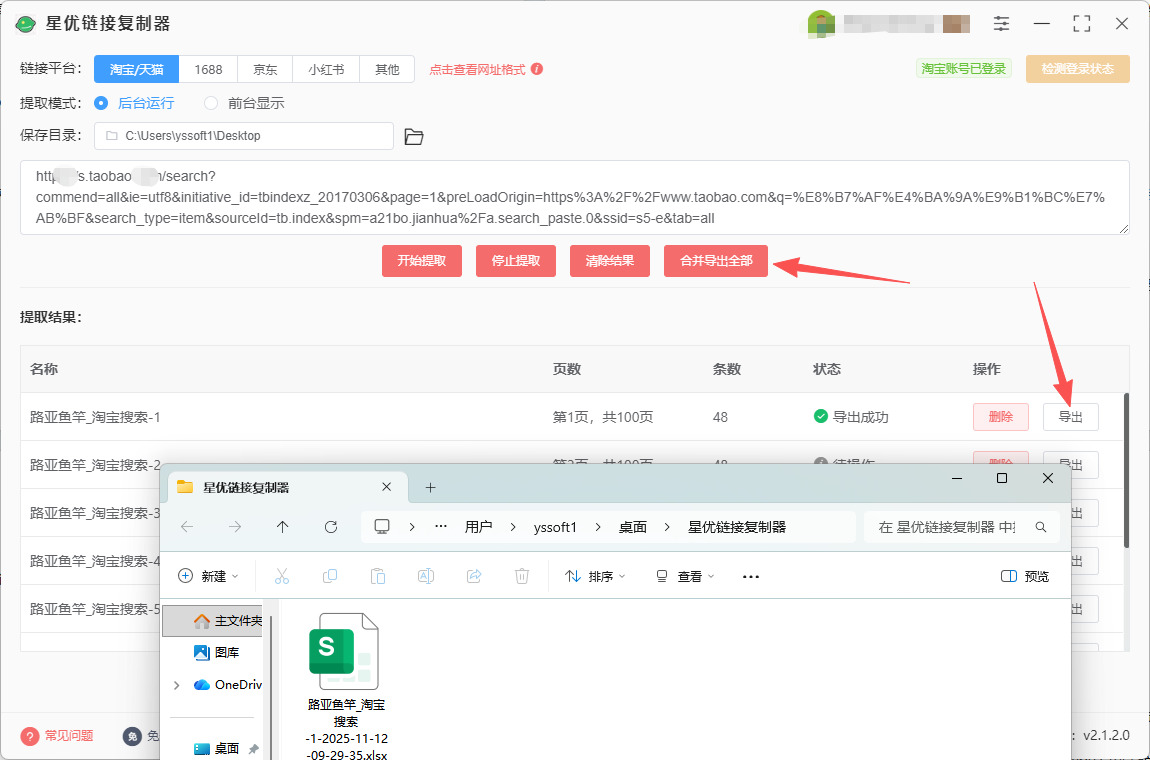
Task: Expand chevron after 桌面 in address bar
Action: (x=667, y=527)
